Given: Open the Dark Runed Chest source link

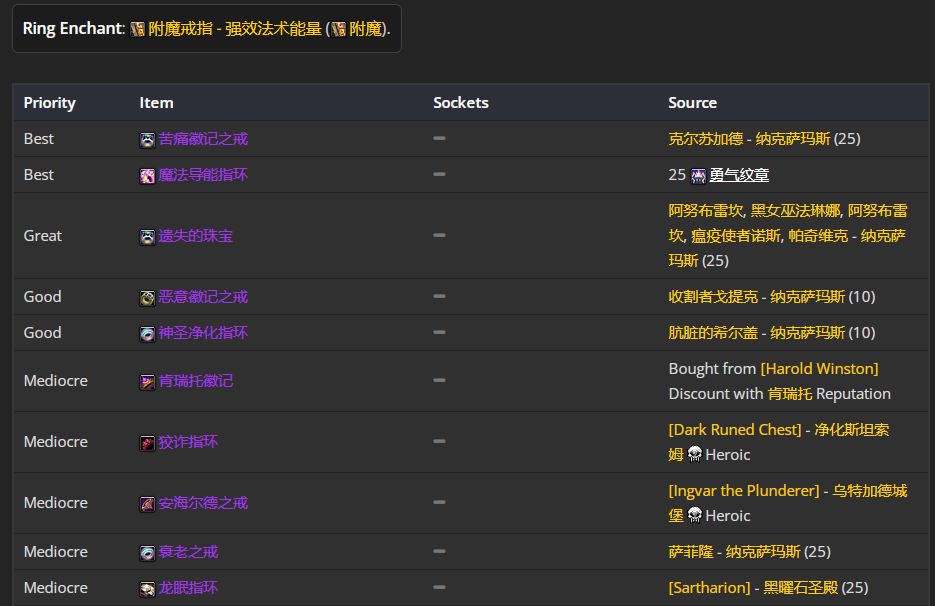Looking at the screenshot, I should pyautogui.click(x=735, y=429).
